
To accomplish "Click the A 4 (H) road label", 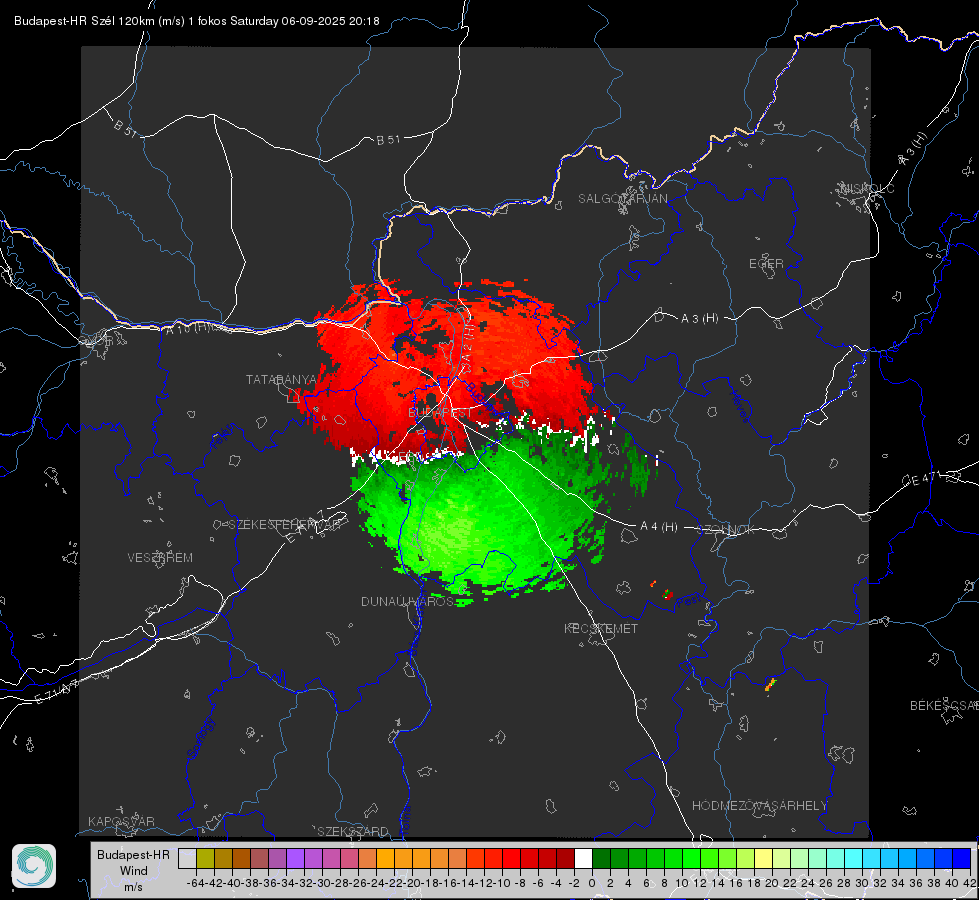I will [659, 527].
